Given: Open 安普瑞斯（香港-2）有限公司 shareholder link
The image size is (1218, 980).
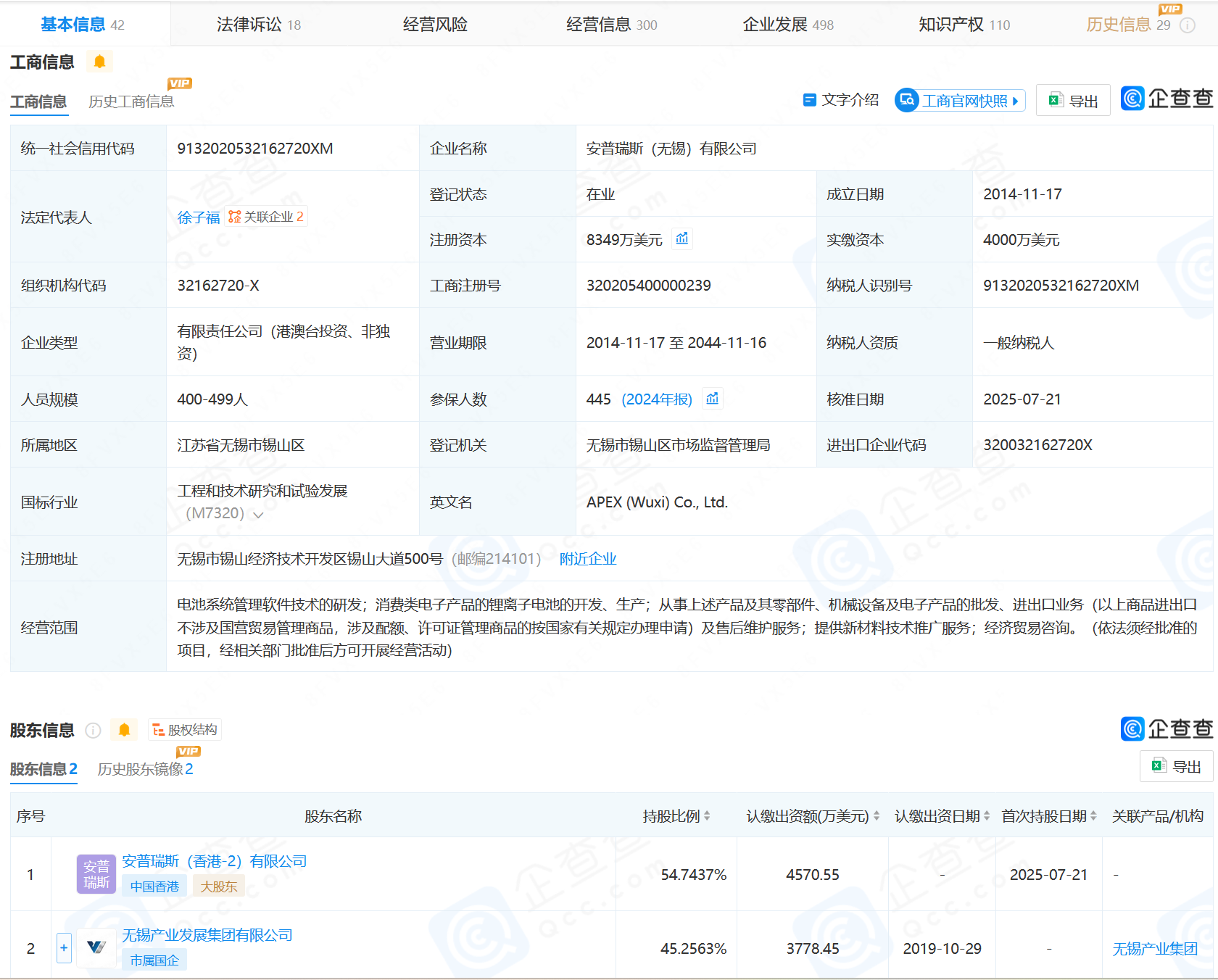Looking at the screenshot, I should pos(215,861).
